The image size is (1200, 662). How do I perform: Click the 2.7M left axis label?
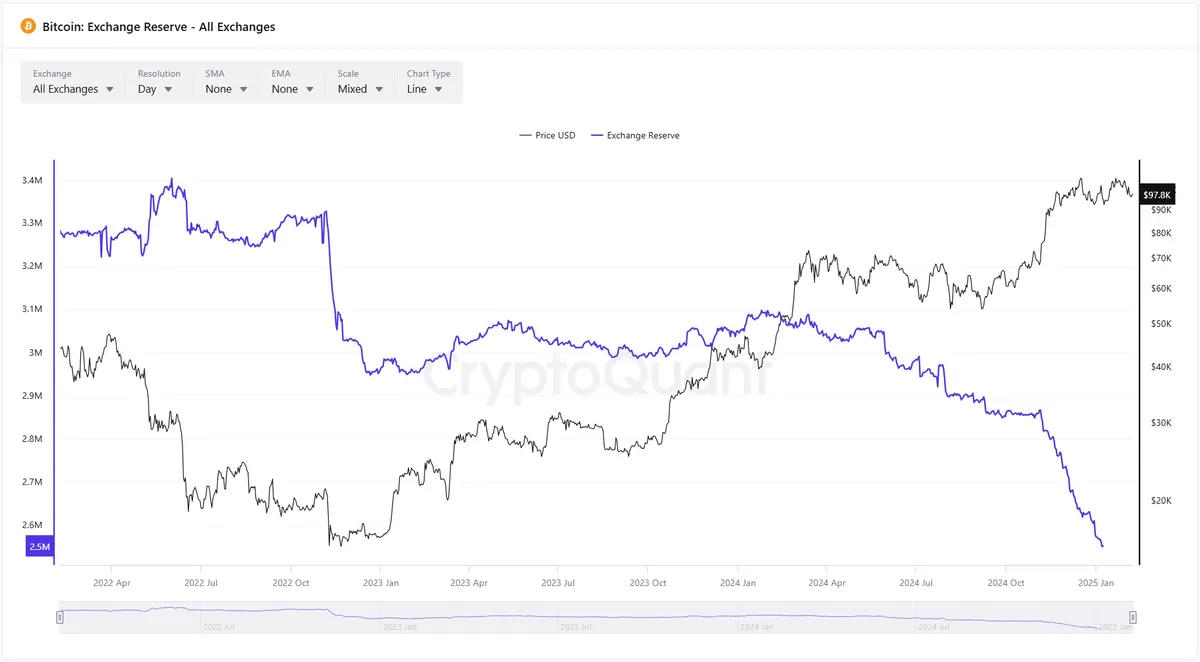31,482
